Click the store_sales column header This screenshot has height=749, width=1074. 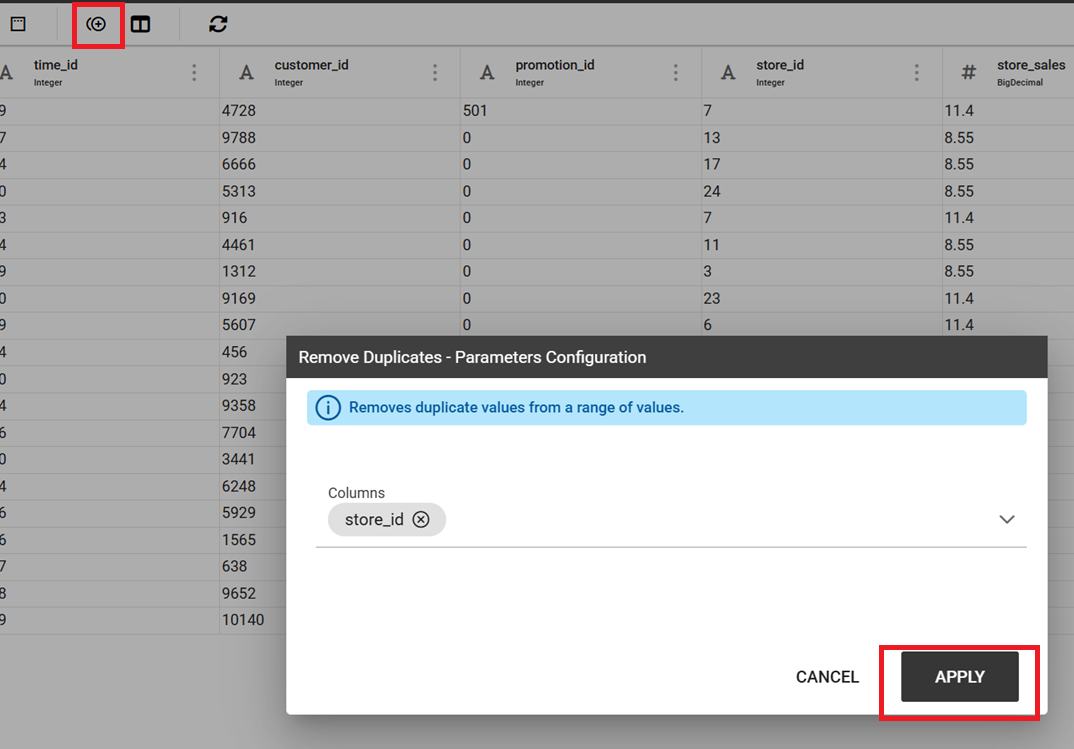point(1031,65)
